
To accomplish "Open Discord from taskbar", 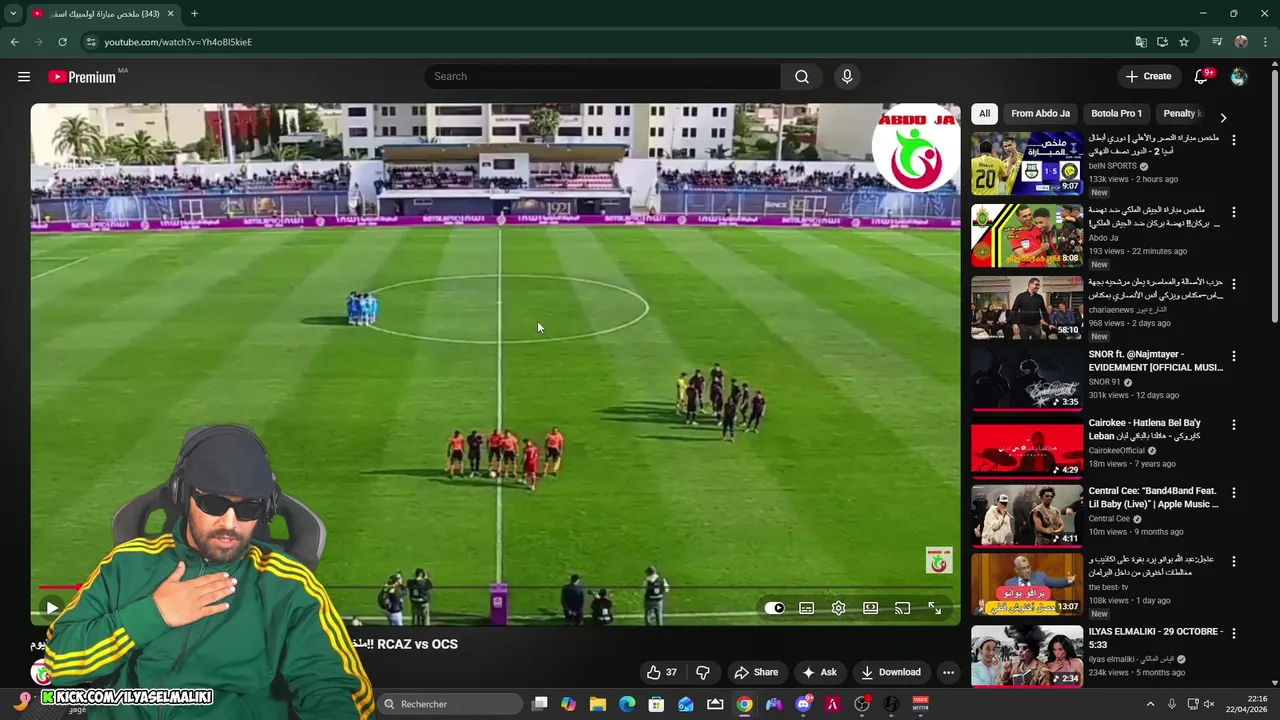I will click(804, 704).
